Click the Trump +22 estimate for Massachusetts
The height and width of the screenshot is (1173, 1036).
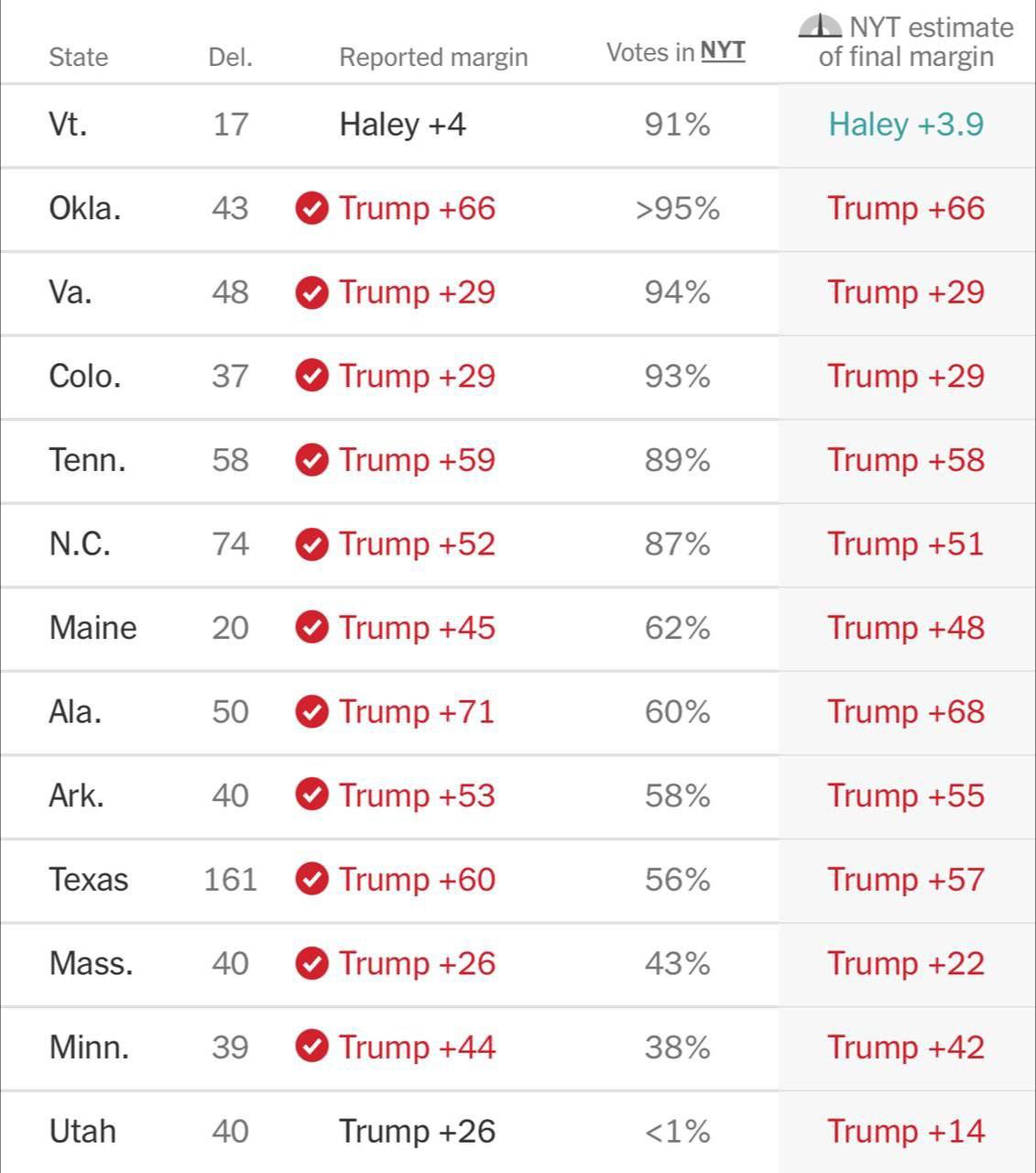(x=906, y=963)
